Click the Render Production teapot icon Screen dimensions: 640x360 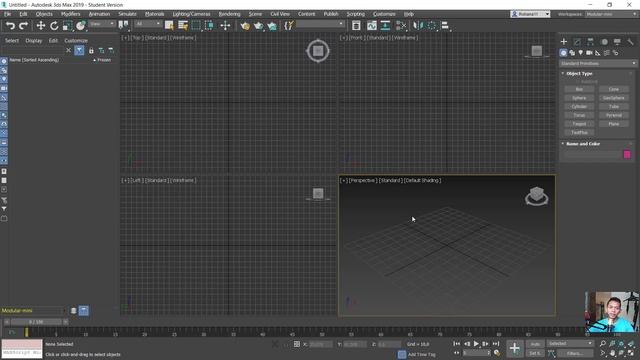tap(272, 26)
